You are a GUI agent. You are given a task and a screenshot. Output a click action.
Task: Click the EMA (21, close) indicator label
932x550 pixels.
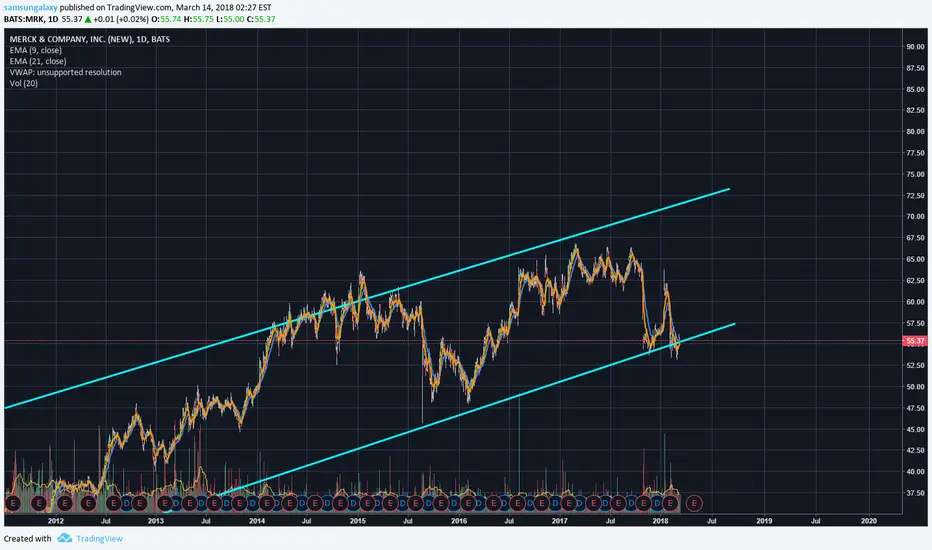click(x=38, y=61)
